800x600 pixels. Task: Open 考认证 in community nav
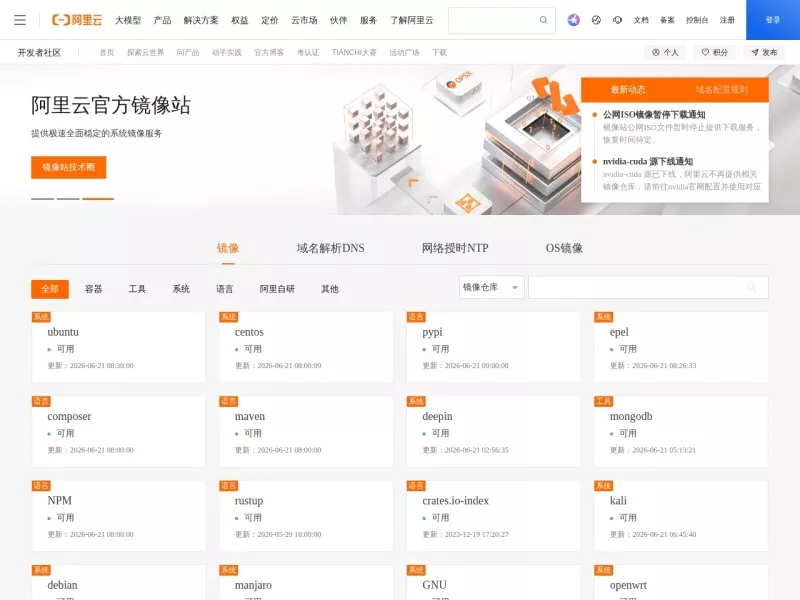[x=308, y=53]
